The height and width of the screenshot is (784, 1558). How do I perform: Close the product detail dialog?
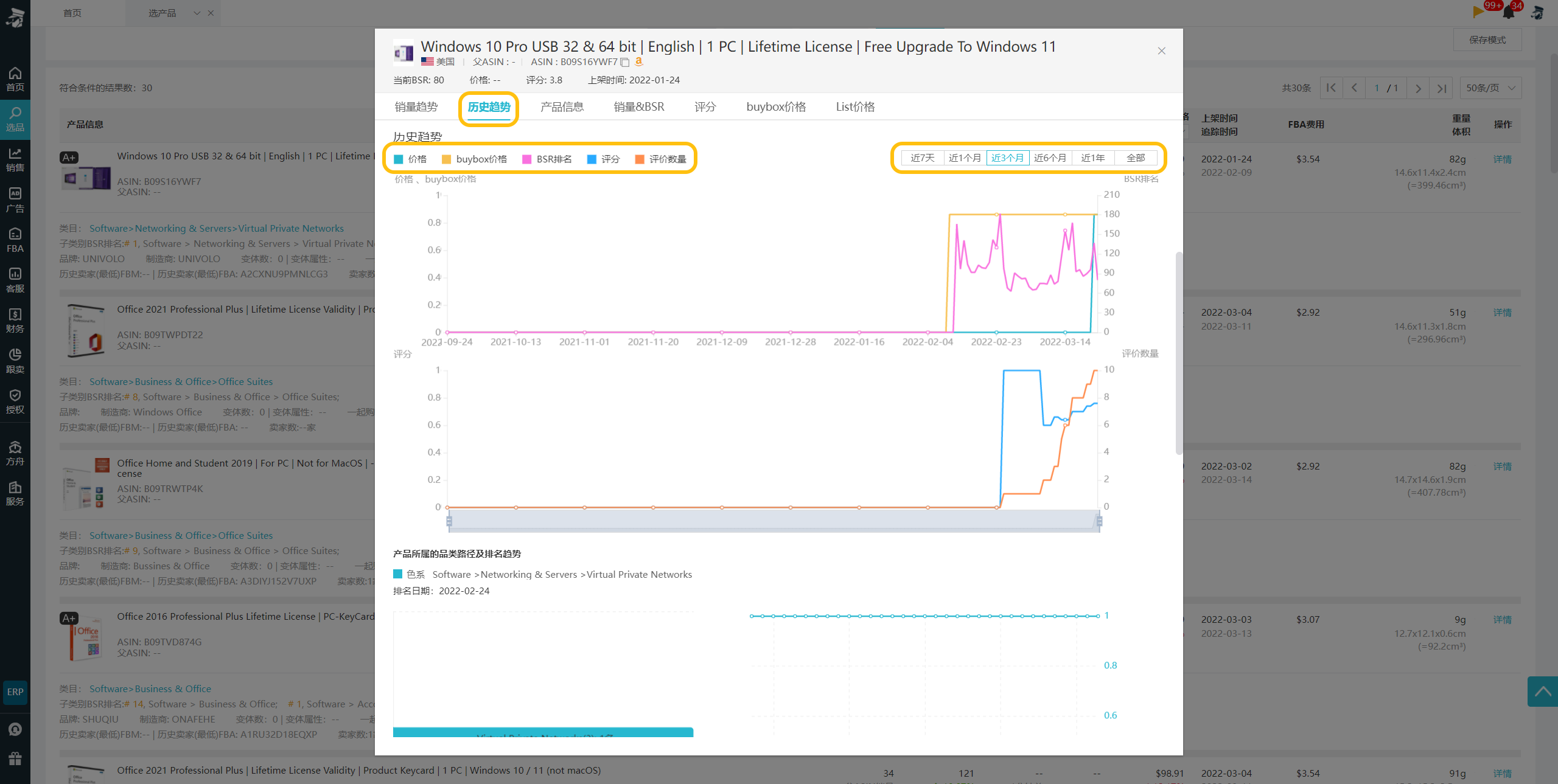(x=1161, y=51)
